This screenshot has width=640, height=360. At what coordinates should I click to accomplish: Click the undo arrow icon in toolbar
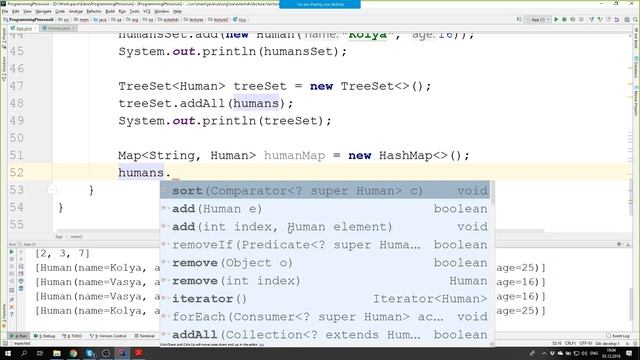[616, 19]
